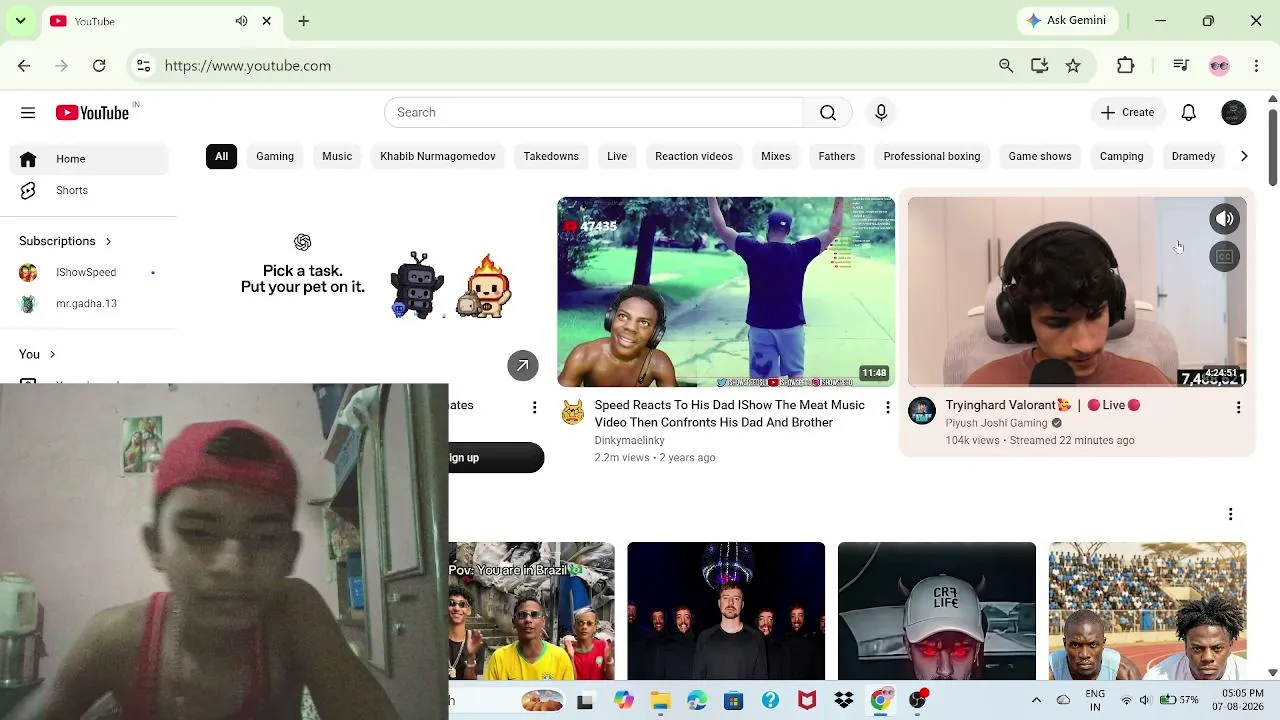
Task: Reload the YouTube page
Action: tap(99, 66)
